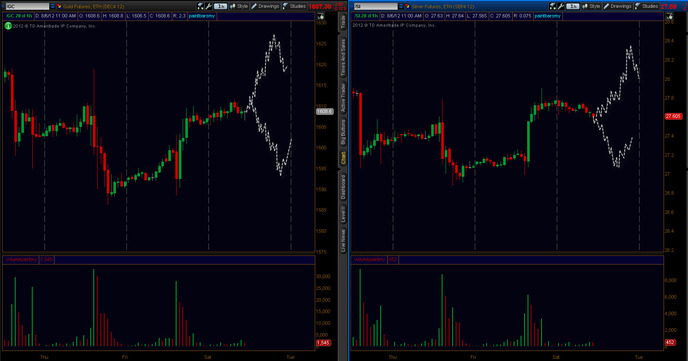Click 1h timeframe button on silver chart
Screen dimensions: 688x361
(573, 6)
